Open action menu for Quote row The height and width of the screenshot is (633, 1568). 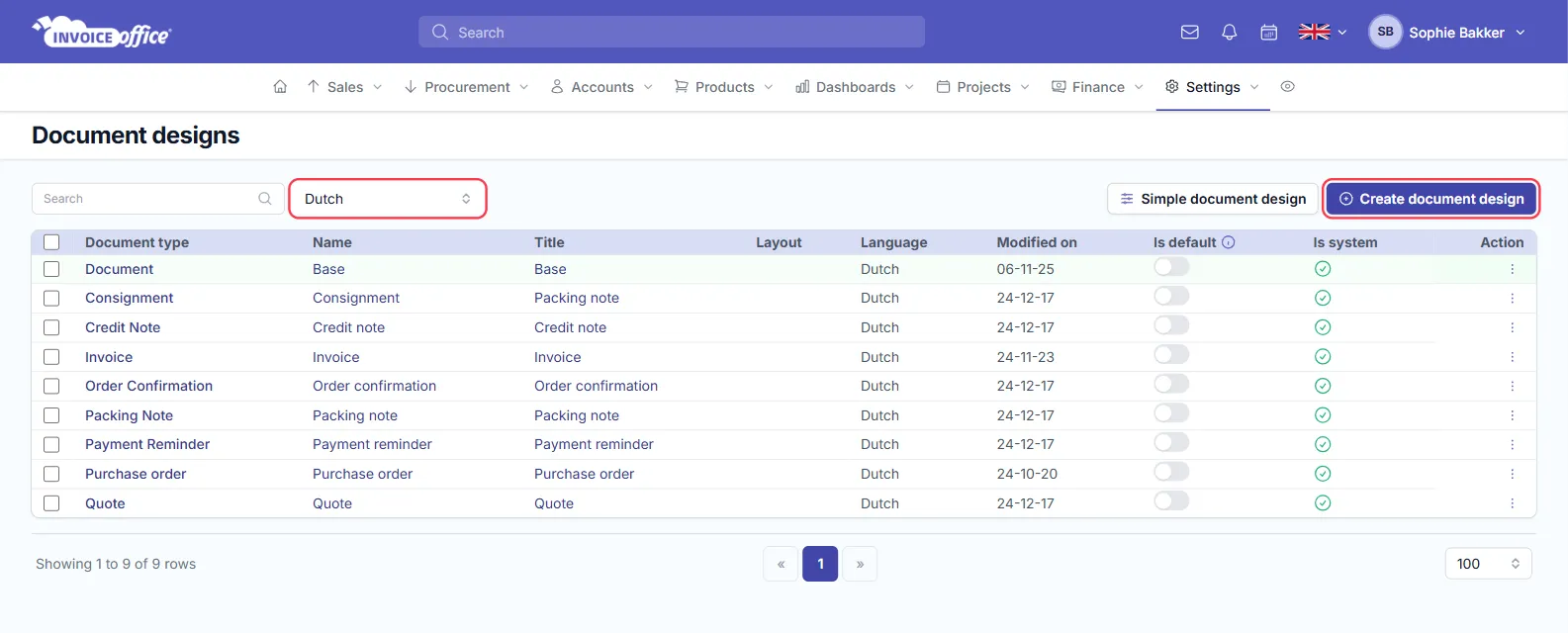click(1512, 503)
